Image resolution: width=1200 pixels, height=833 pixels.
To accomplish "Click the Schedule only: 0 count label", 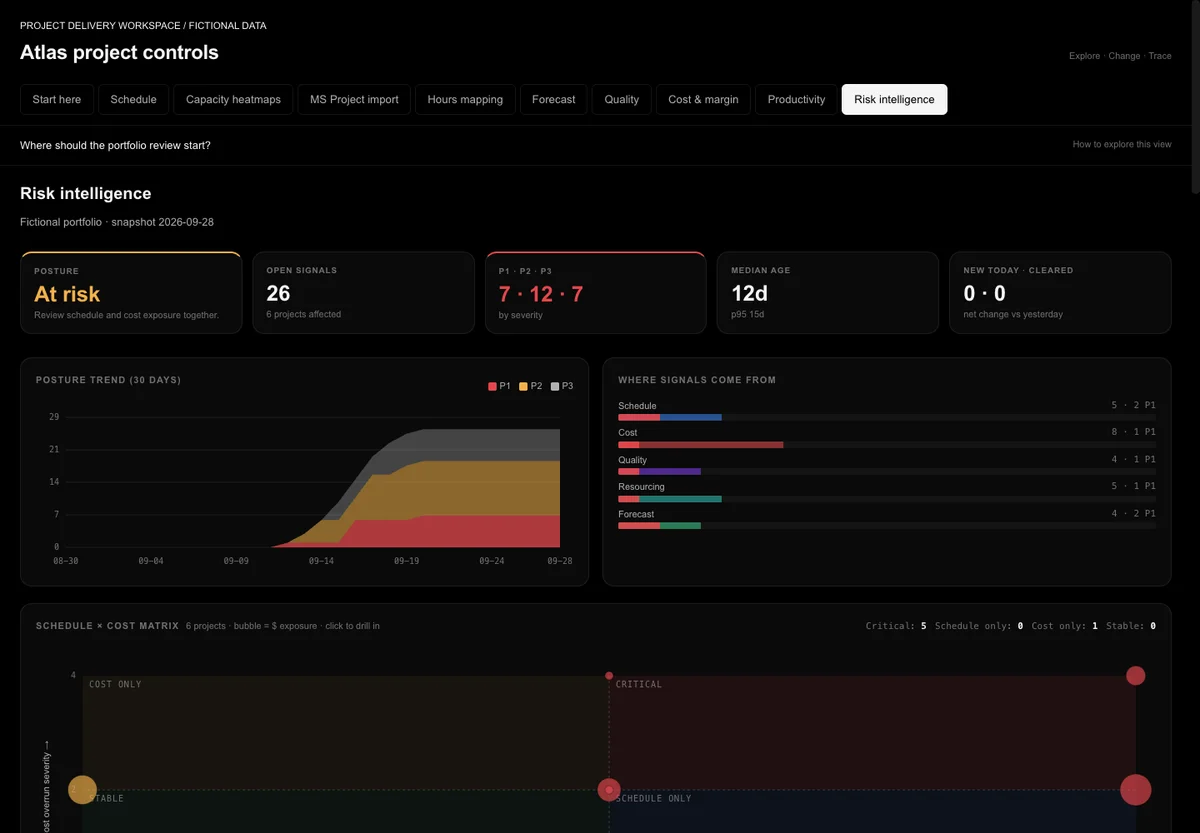I will [x=979, y=626].
